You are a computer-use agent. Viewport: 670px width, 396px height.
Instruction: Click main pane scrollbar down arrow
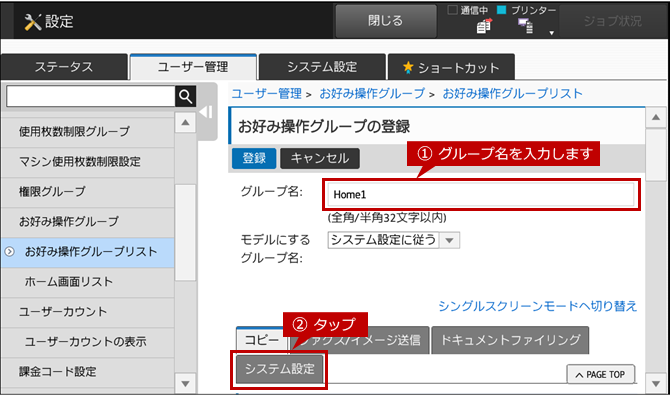(x=656, y=383)
